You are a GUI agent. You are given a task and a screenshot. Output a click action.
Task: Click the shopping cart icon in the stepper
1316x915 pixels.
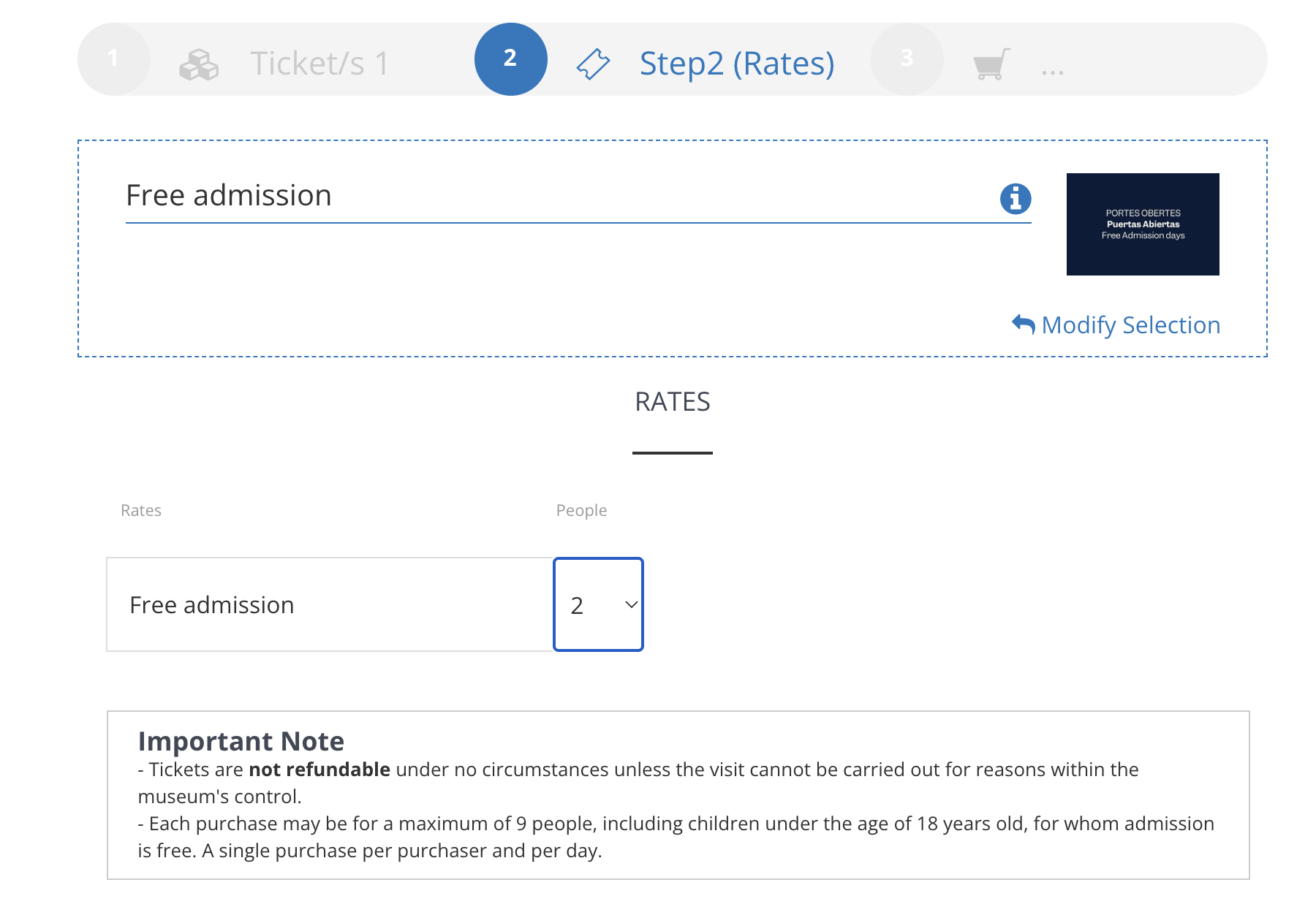(991, 64)
